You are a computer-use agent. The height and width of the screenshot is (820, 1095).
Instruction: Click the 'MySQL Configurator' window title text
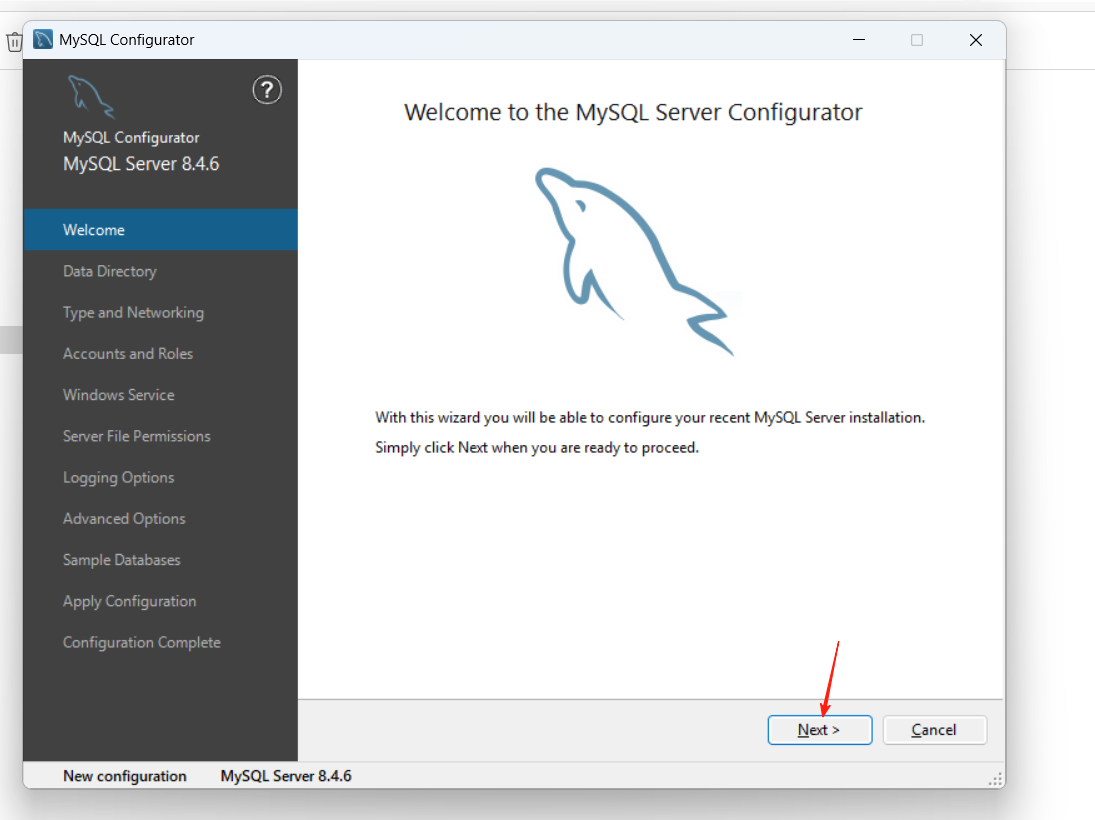[126, 40]
